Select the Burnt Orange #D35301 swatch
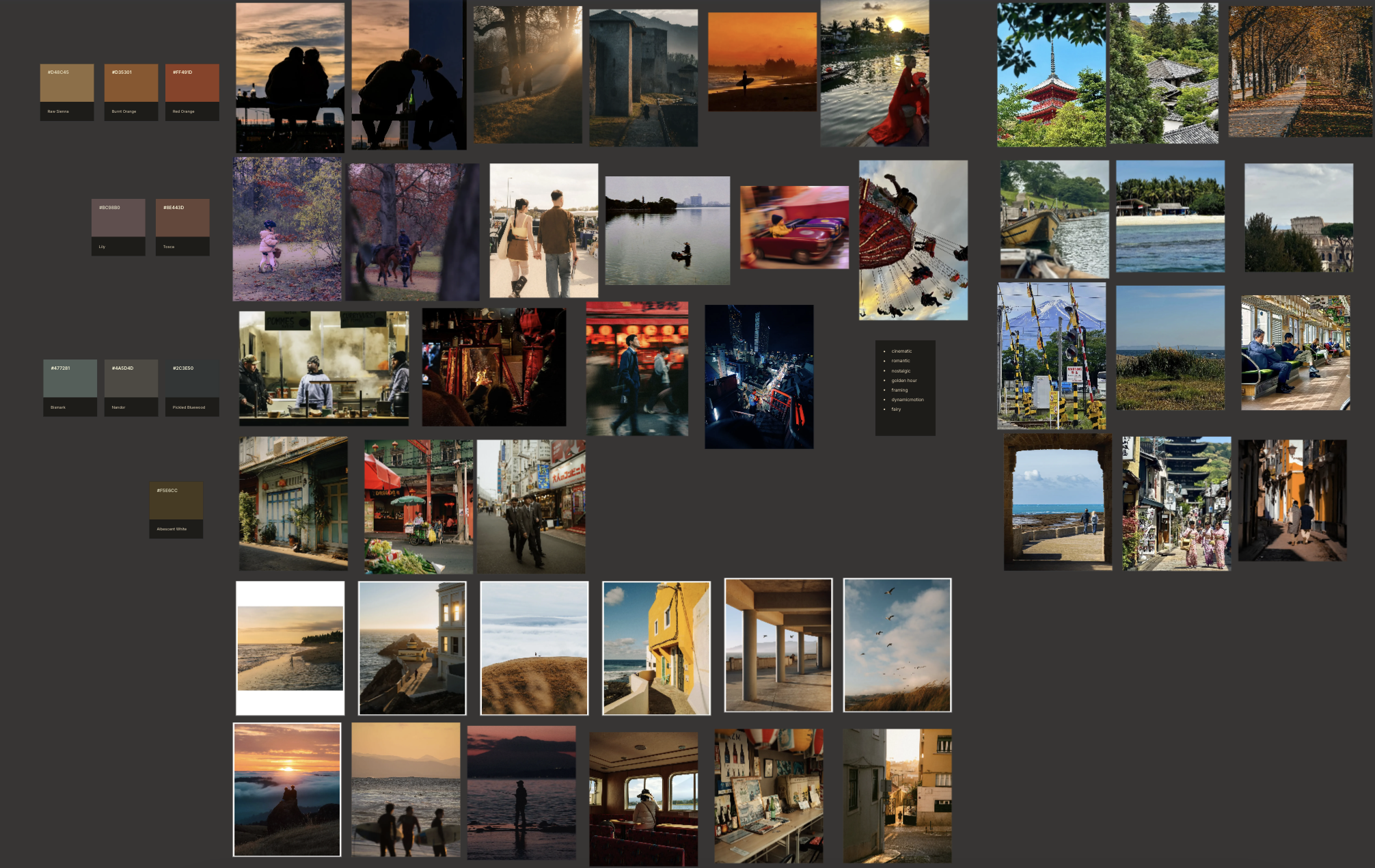1375x868 pixels. 131,92
